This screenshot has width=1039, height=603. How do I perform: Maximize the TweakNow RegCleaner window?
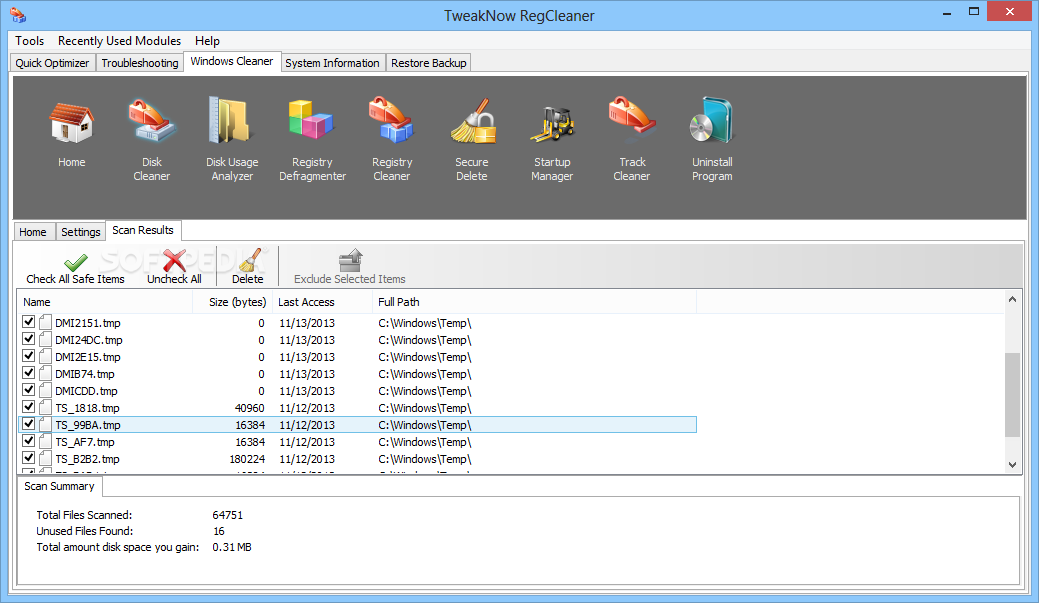coord(973,11)
